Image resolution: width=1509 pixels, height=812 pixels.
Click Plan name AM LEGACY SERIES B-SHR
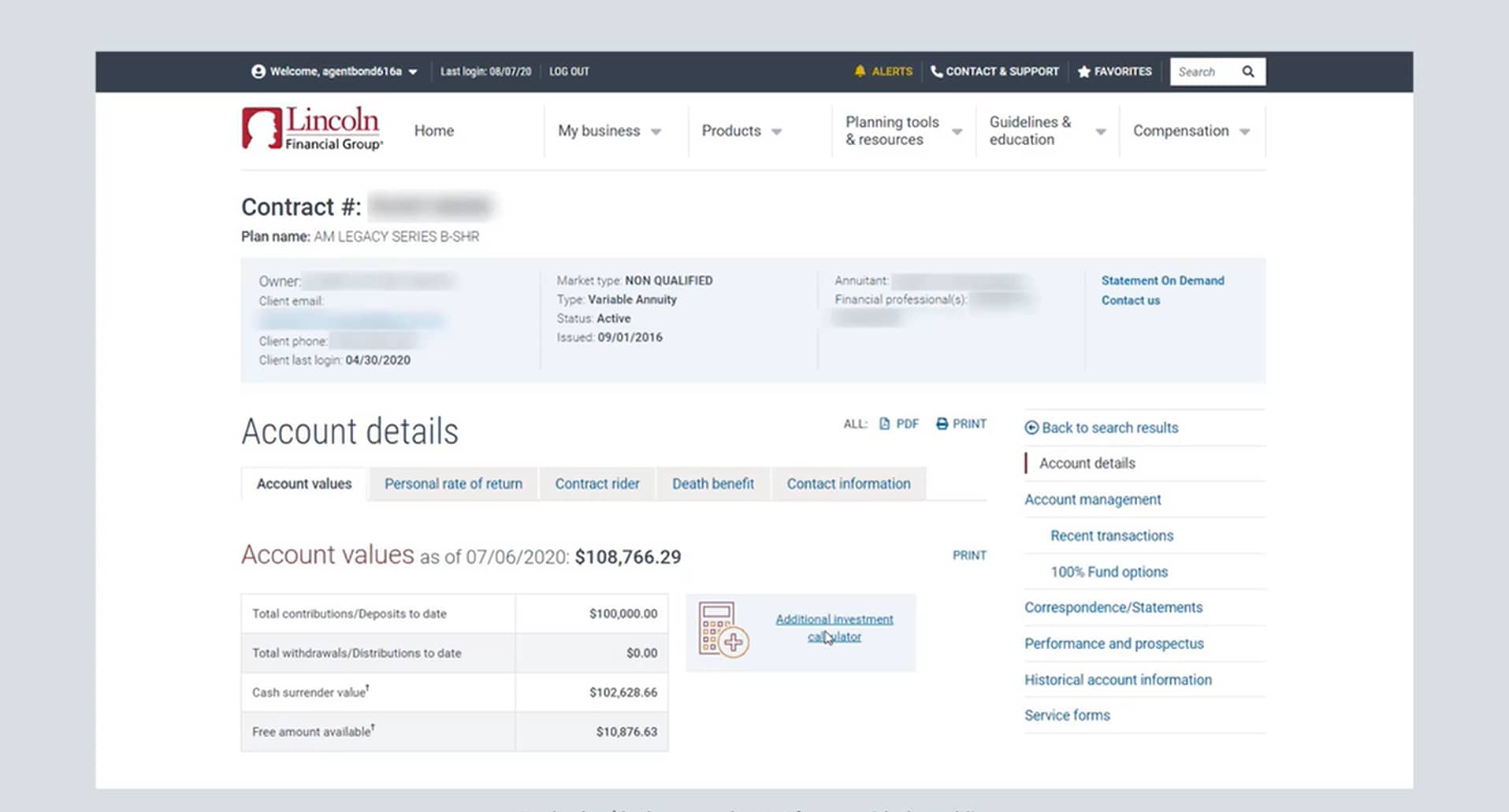(360, 236)
